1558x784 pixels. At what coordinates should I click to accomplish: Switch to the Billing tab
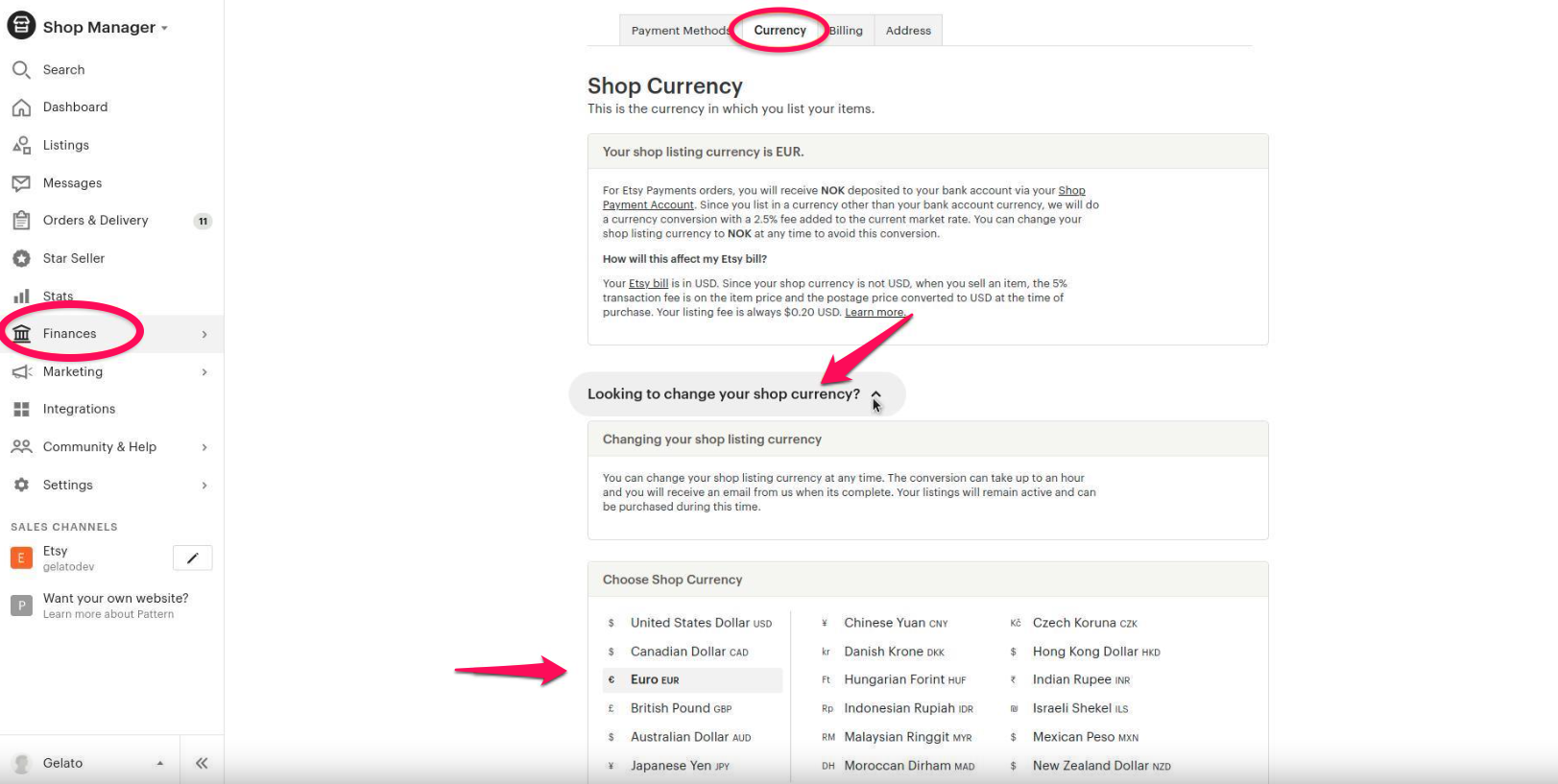846,31
